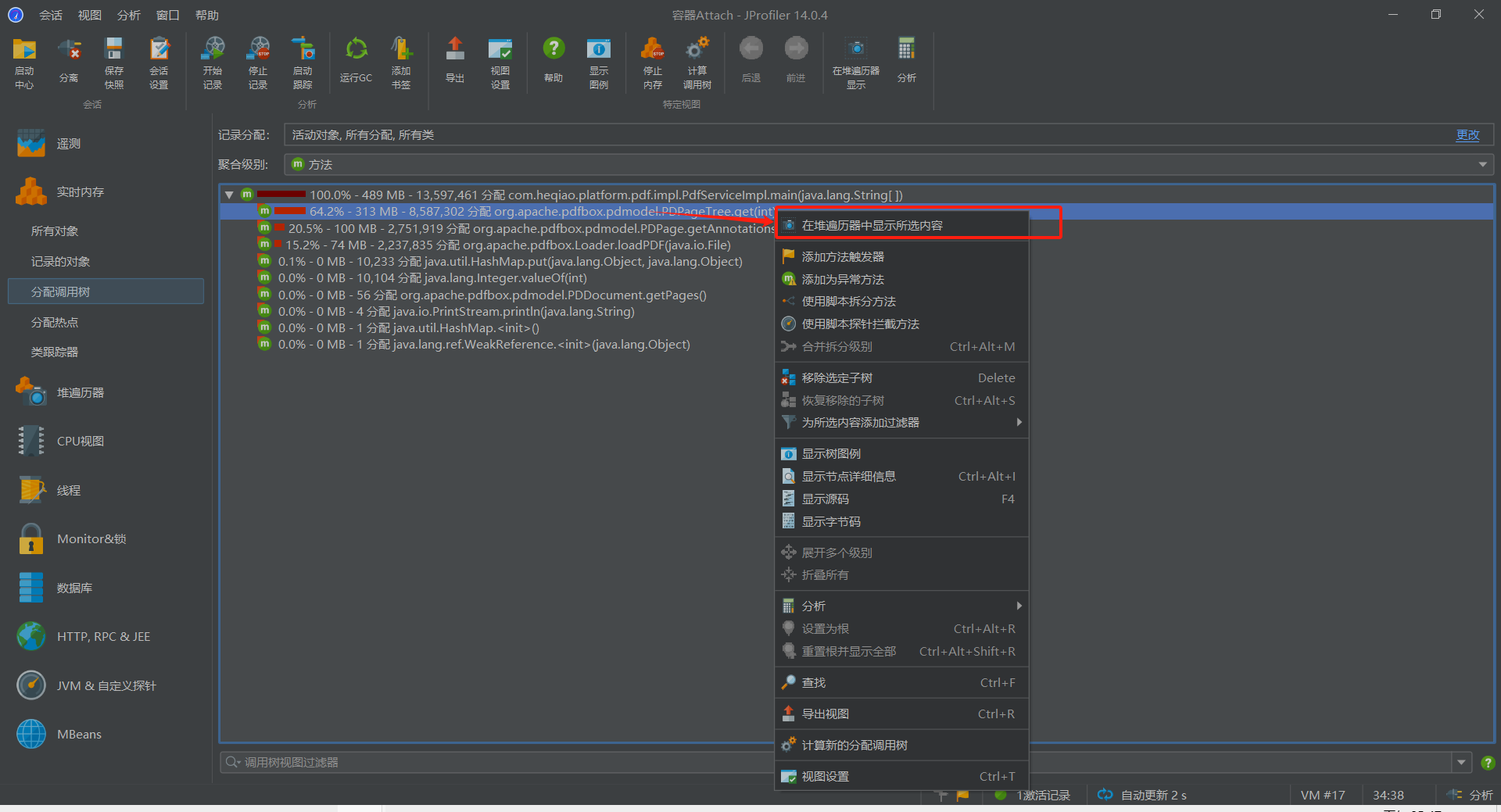1501x812 pixels.
Task: Choose 显示树图例 from context menu
Action: tap(901, 453)
